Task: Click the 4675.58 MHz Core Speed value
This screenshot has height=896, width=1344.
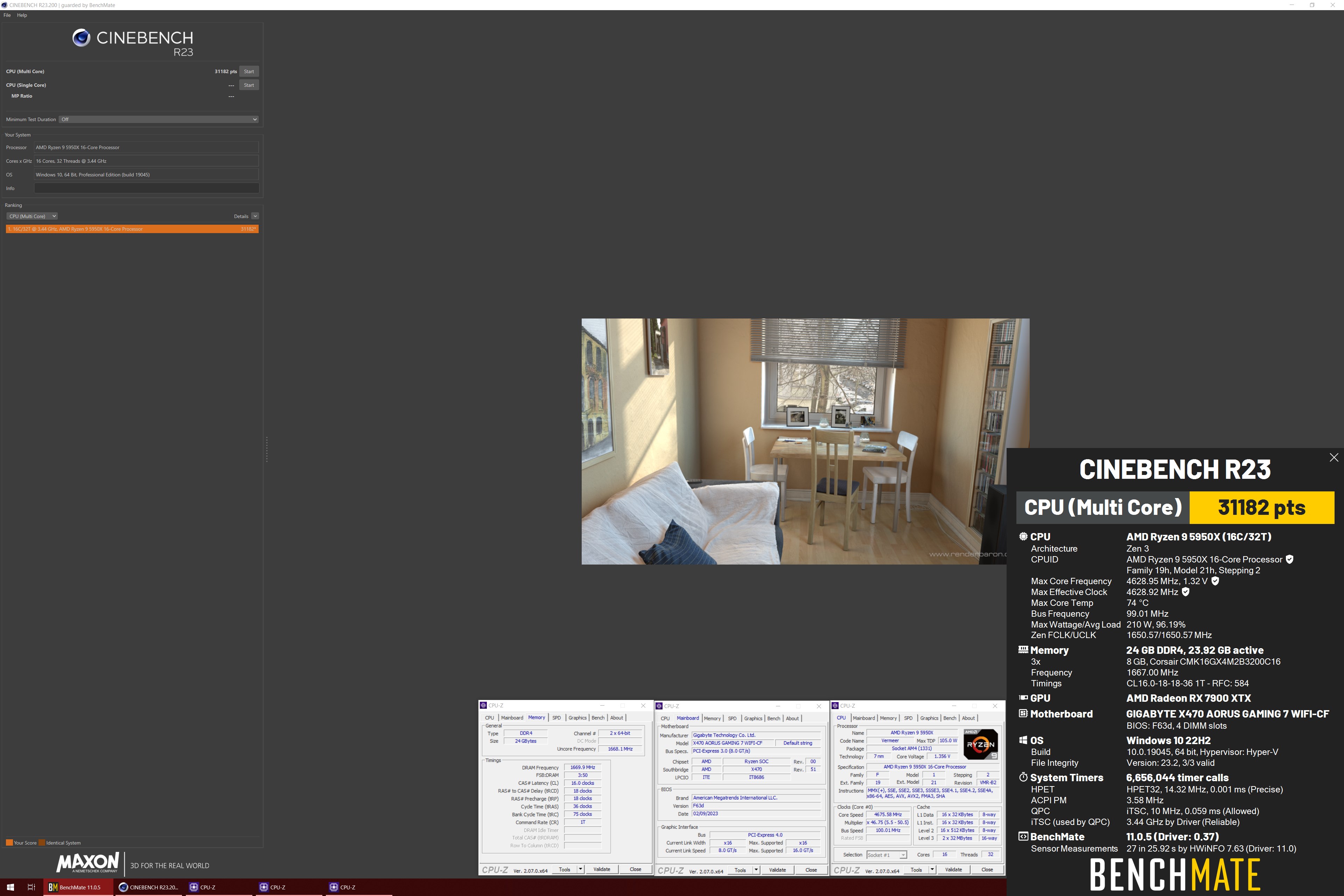Action: point(888,815)
